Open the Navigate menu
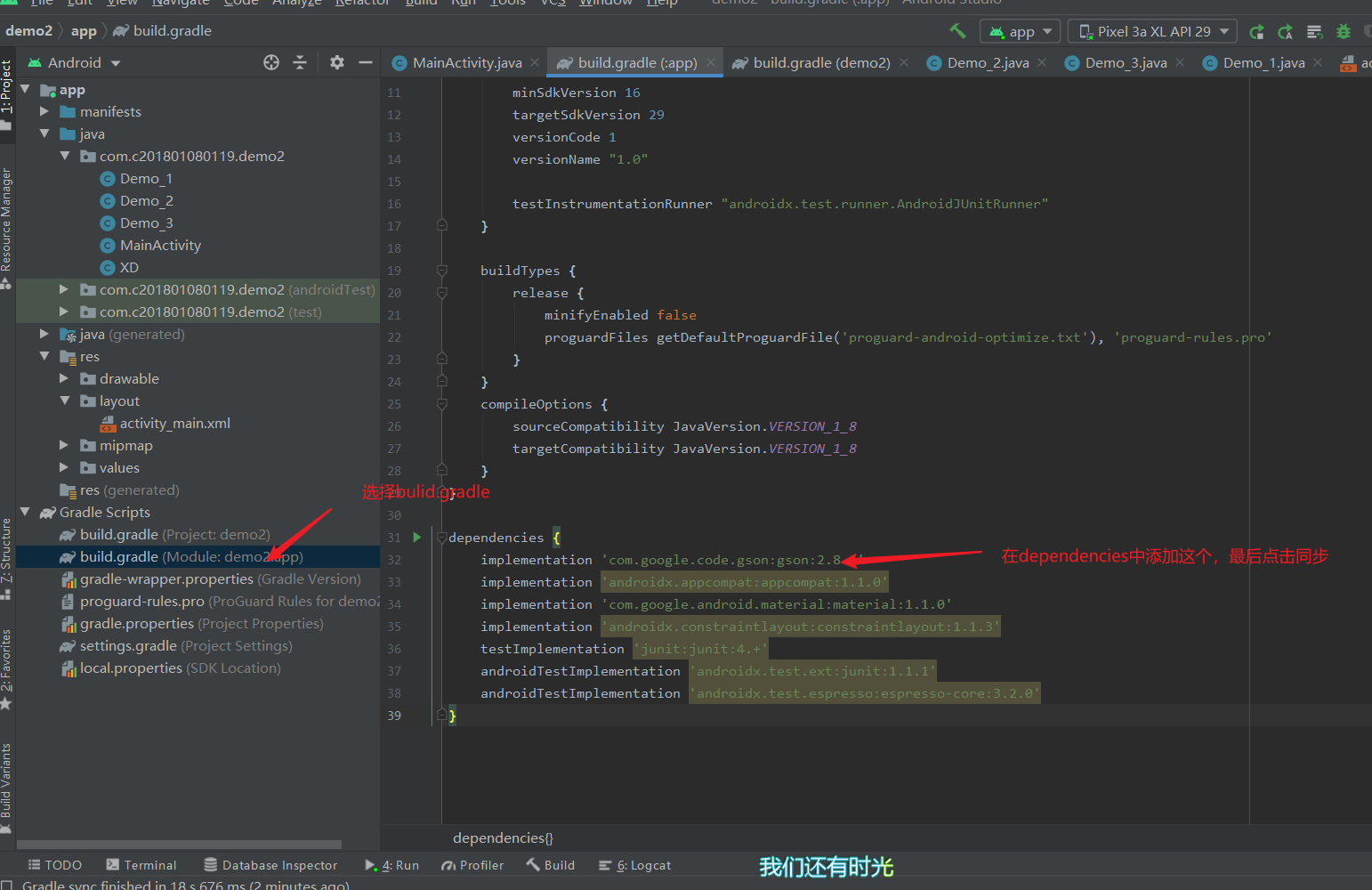The width and height of the screenshot is (1372, 890). coord(181,3)
